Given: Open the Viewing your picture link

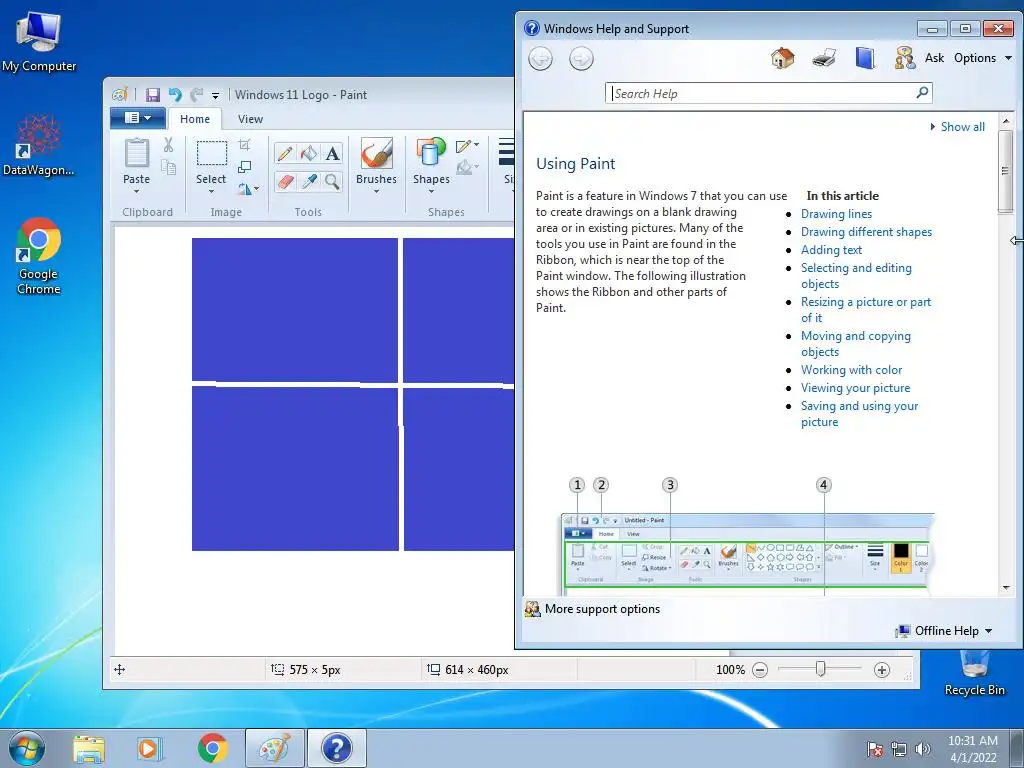Looking at the screenshot, I should (x=855, y=388).
